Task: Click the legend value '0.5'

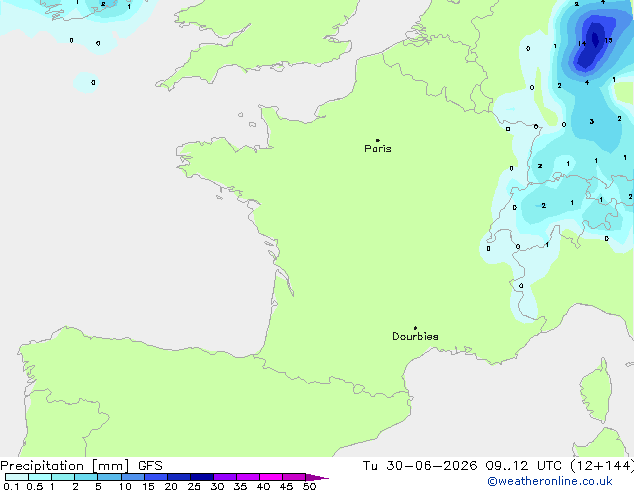Action: 35,486
